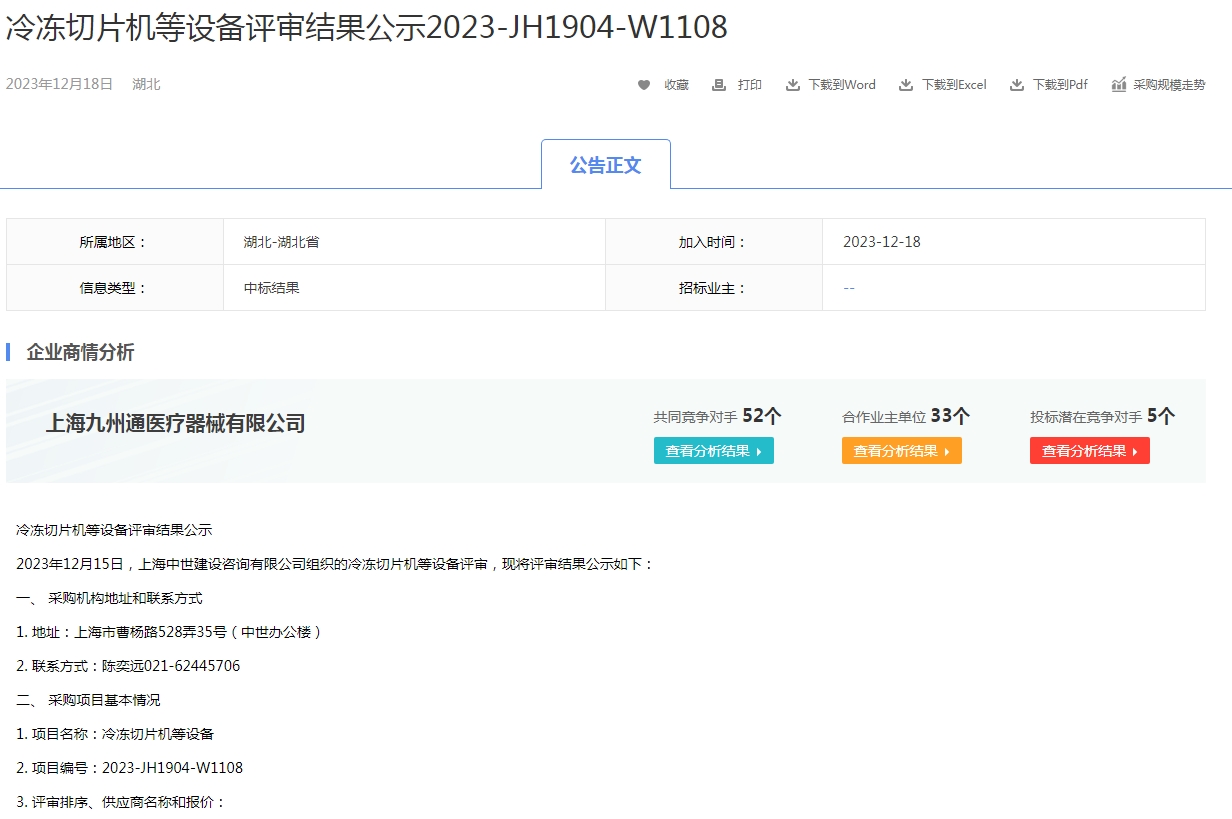Open the 公告正文 tab
This screenshot has height=819, width=1232.
(605, 165)
